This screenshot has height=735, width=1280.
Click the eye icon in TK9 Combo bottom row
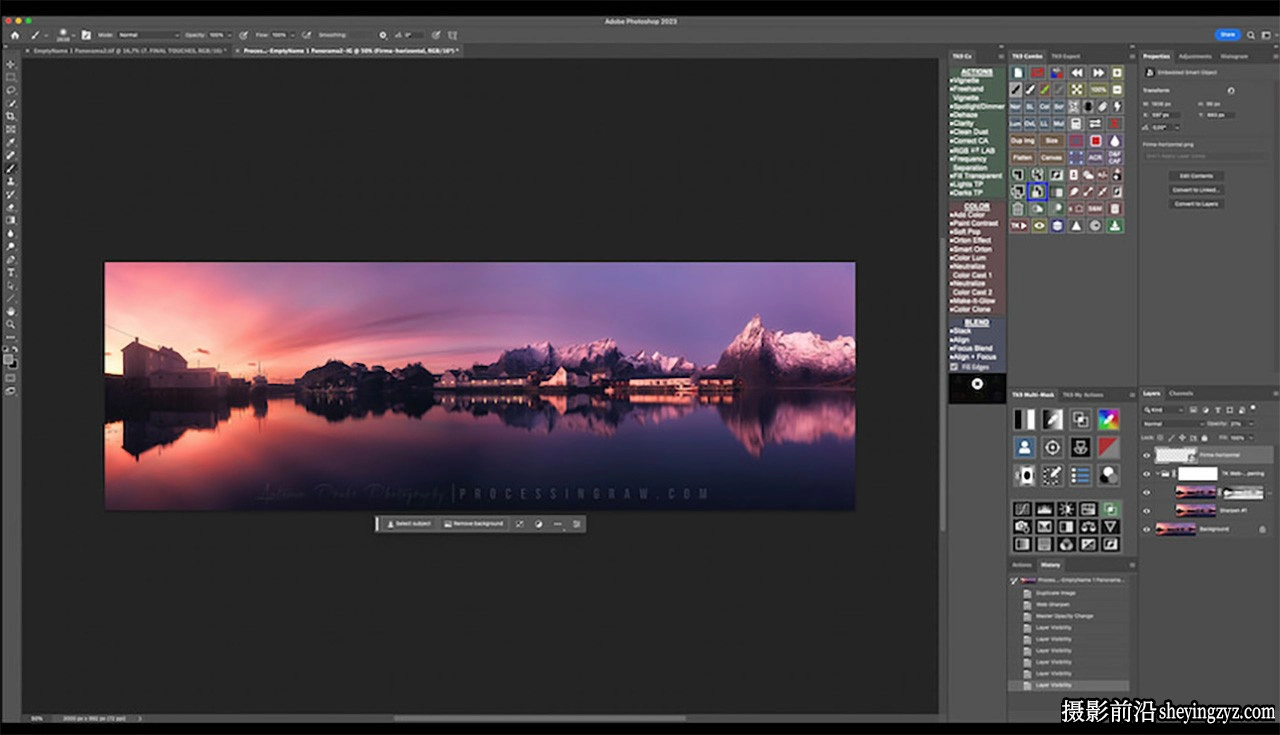click(1038, 226)
